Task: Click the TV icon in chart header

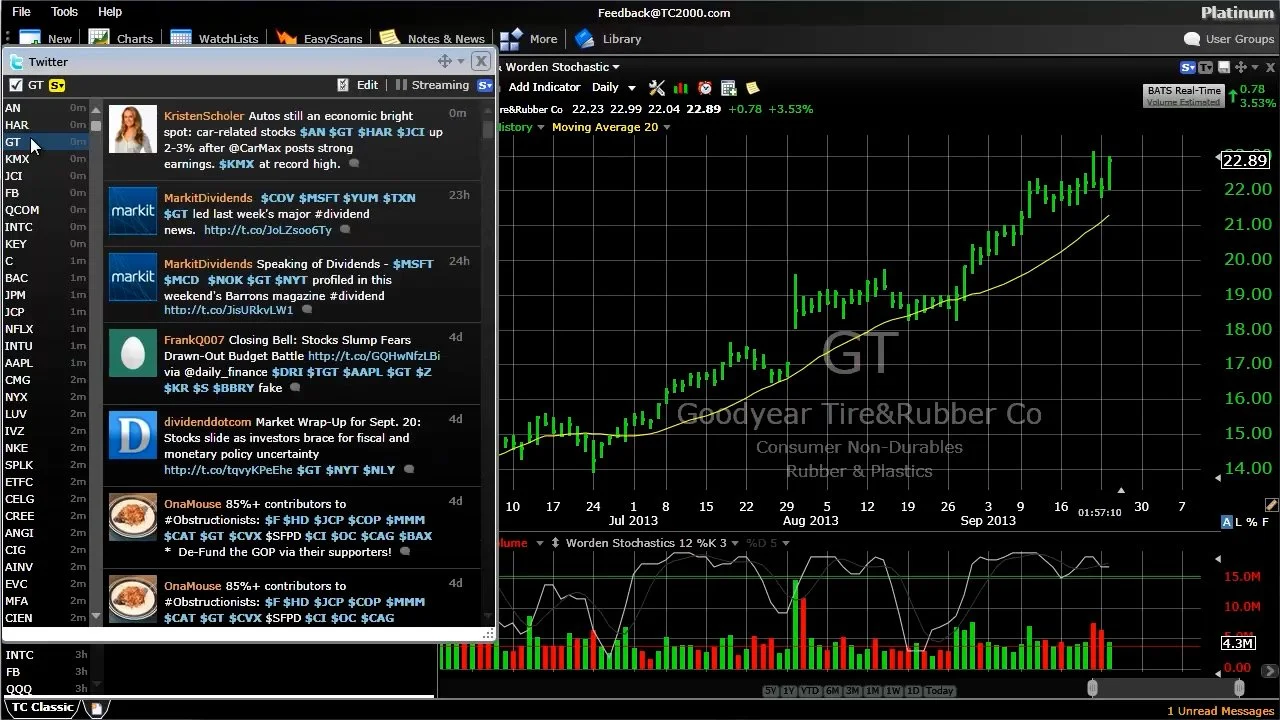Action: 1206,67
